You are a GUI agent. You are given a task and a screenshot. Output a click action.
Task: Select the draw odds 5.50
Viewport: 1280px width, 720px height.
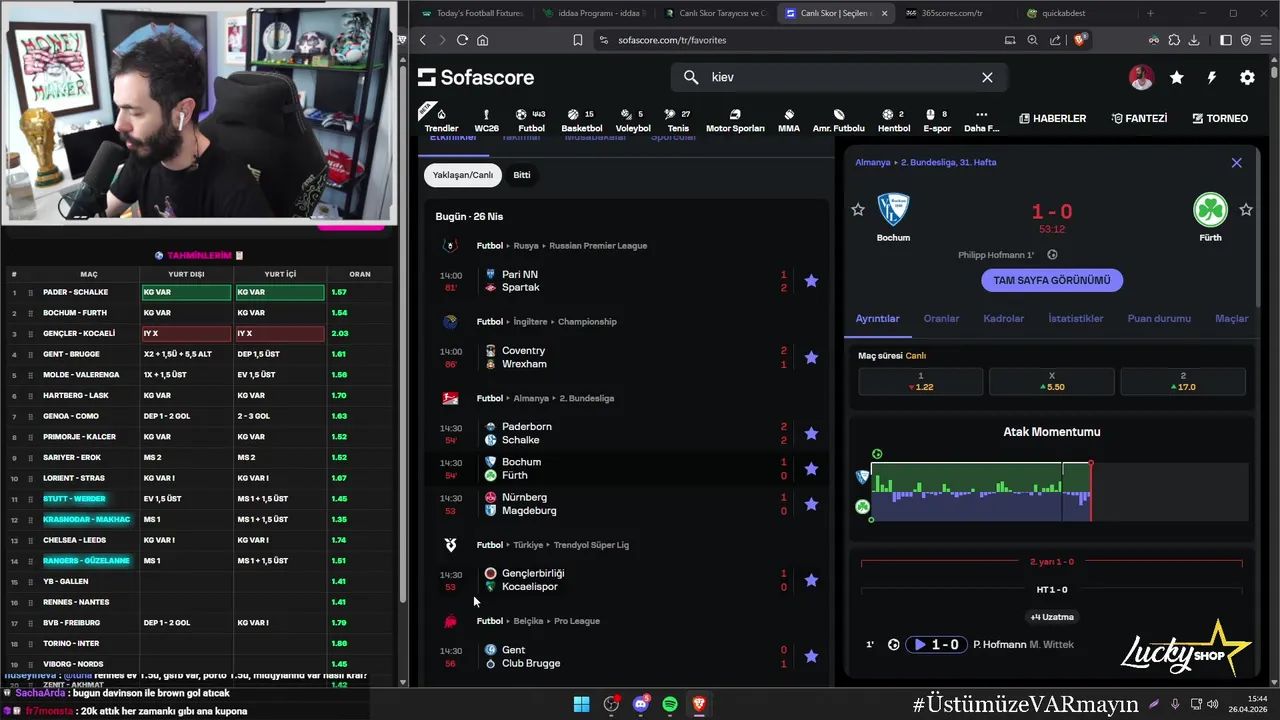(x=1051, y=381)
